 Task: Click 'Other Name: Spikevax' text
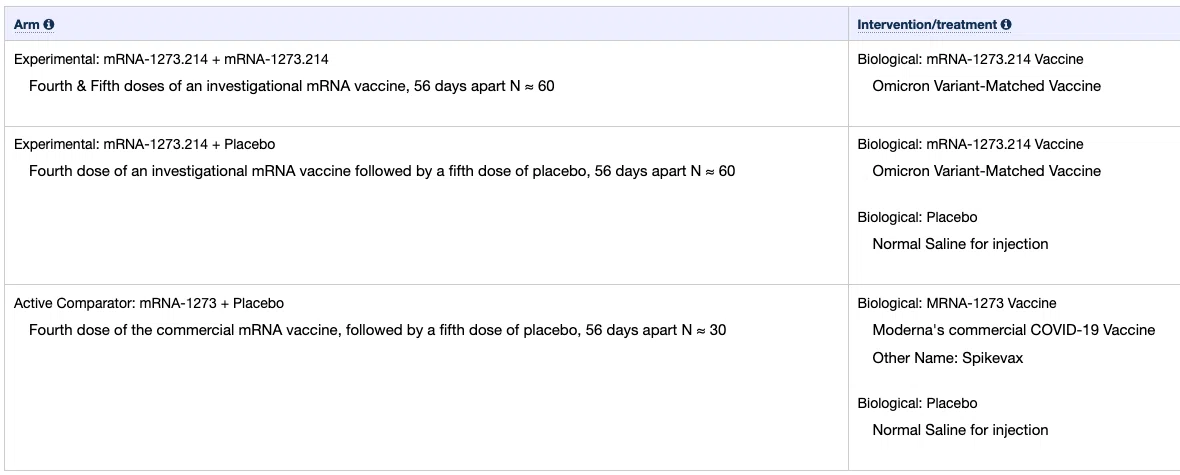click(x=947, y=358)
